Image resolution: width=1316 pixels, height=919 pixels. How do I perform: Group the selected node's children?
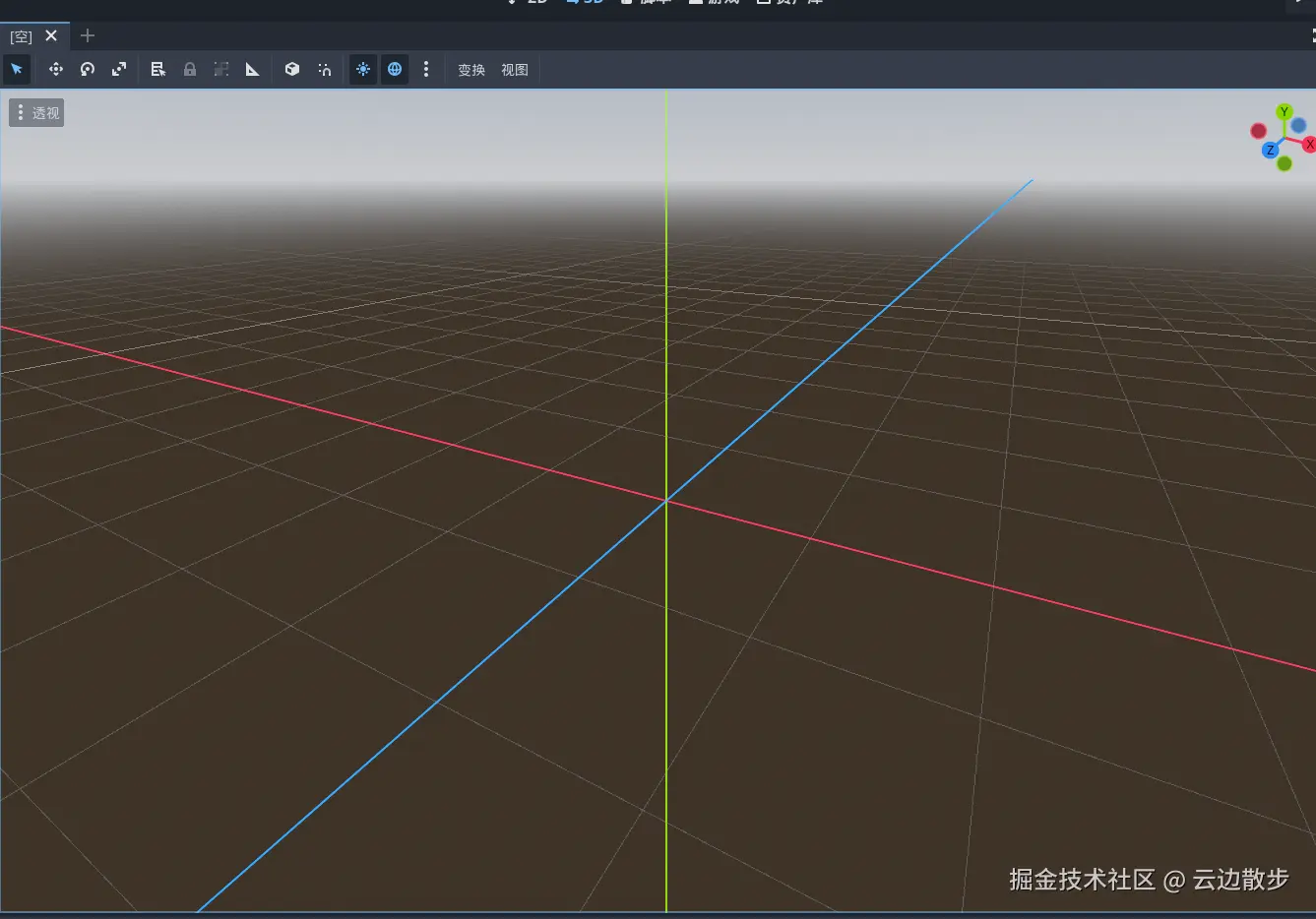221,70
